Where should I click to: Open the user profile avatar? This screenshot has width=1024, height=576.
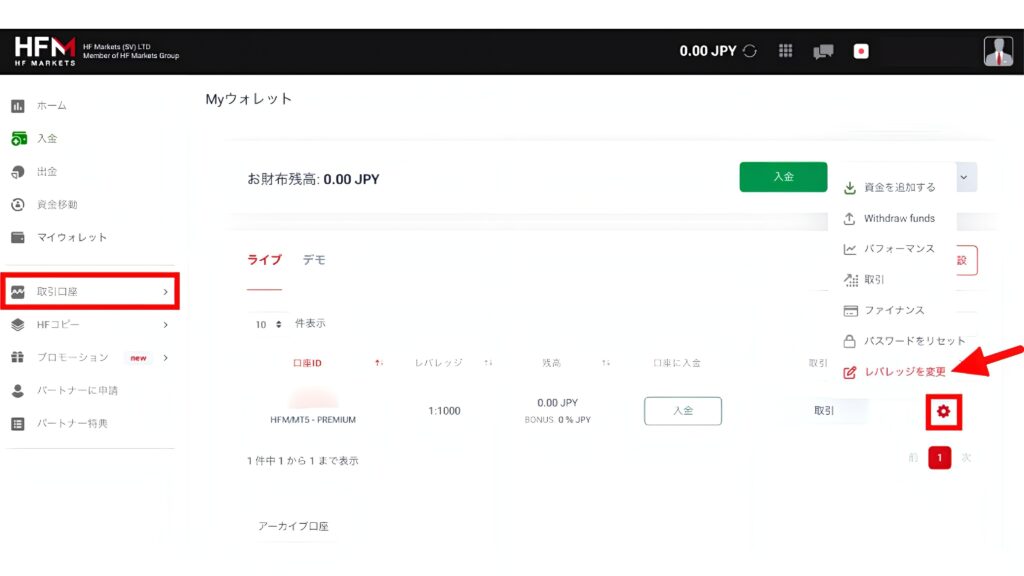pos(997,51)
